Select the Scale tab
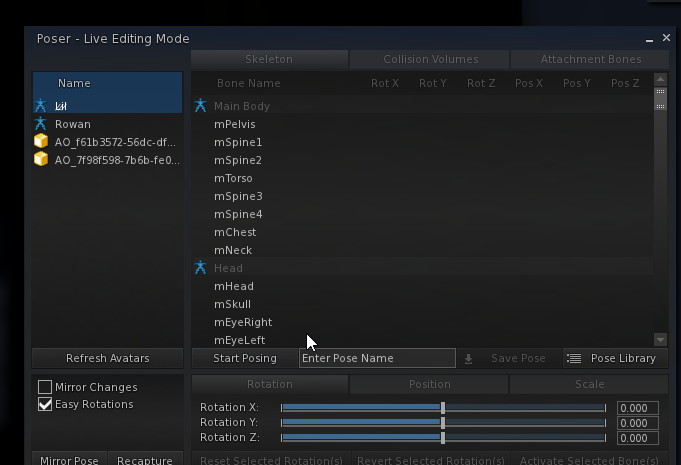This screenshot has width=681, height=465. click(x=589, y=384)
